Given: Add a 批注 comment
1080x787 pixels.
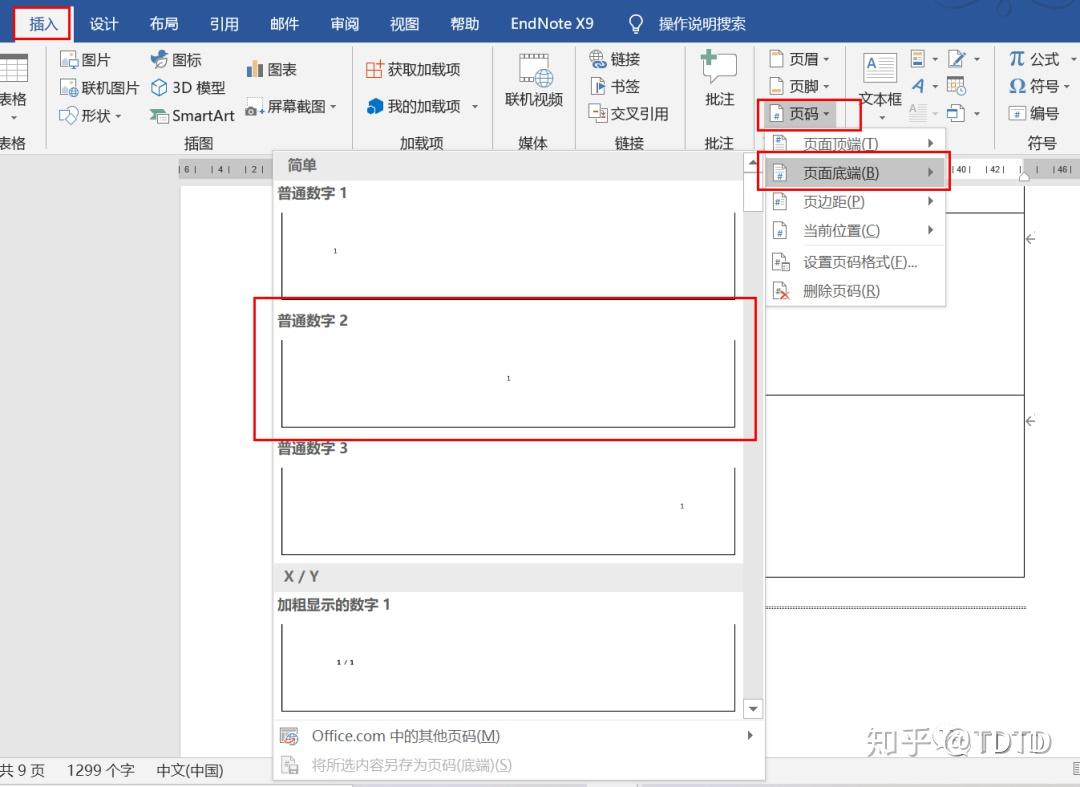Looking at the screenshot, I should [719, 78].
